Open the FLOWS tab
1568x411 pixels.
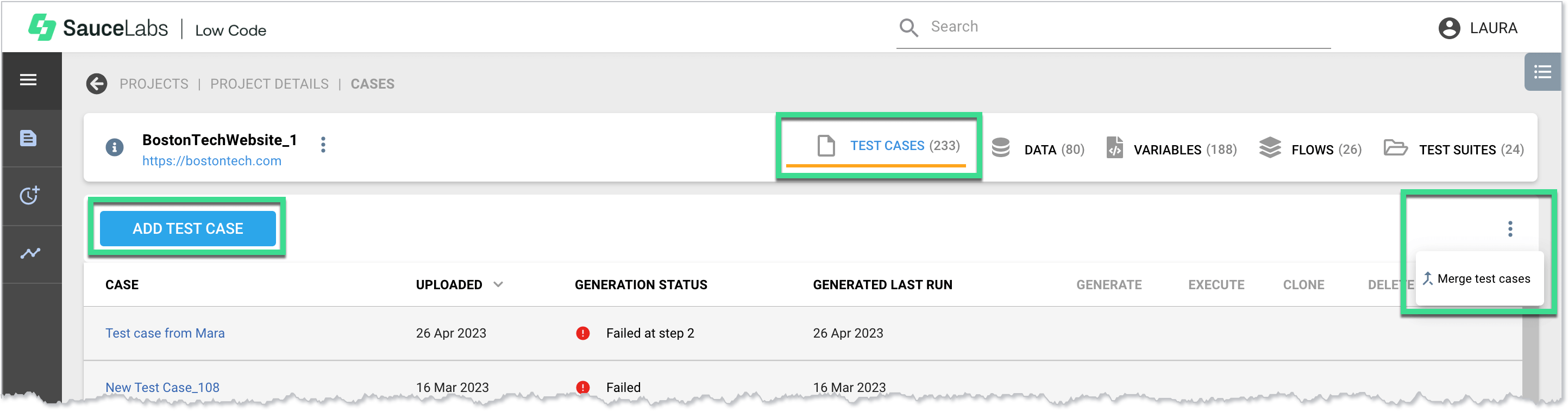click(x=1310, y=149)
